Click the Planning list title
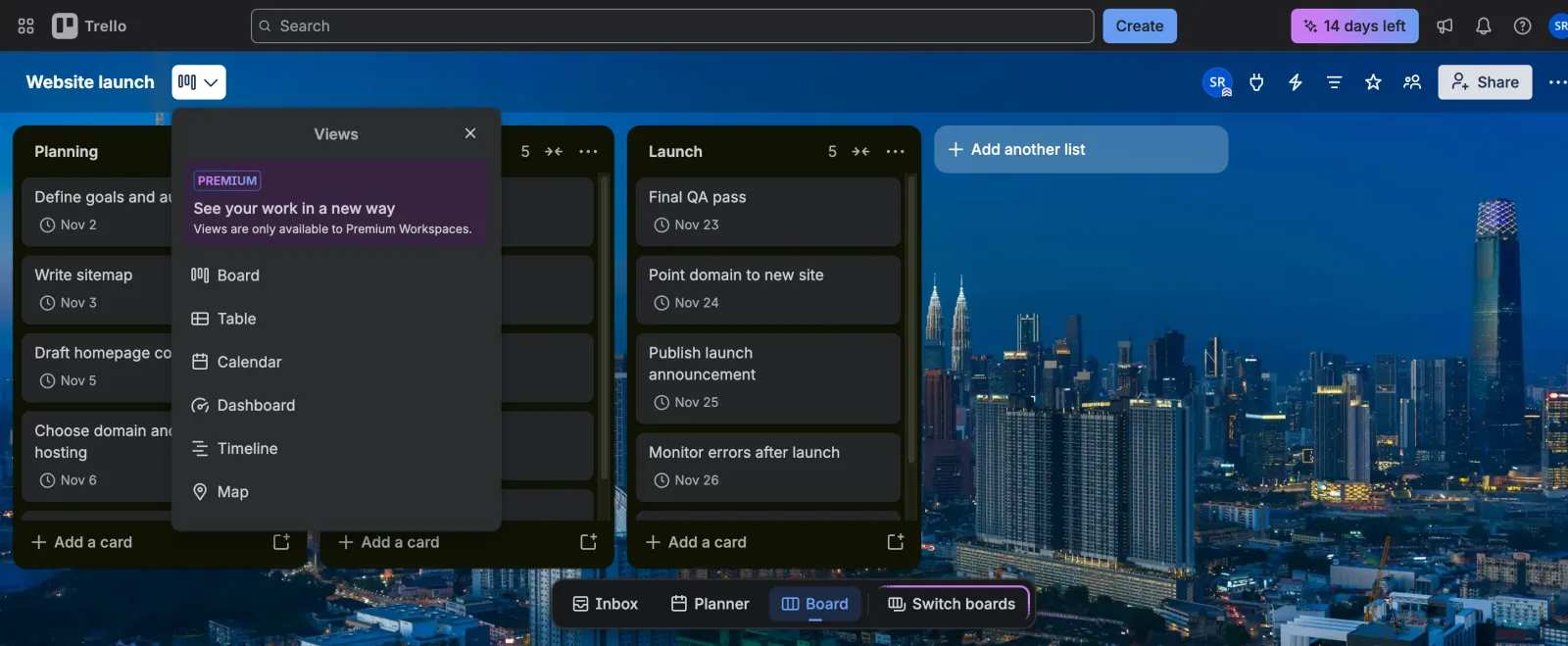The image size is (1568, 646). 66,151
